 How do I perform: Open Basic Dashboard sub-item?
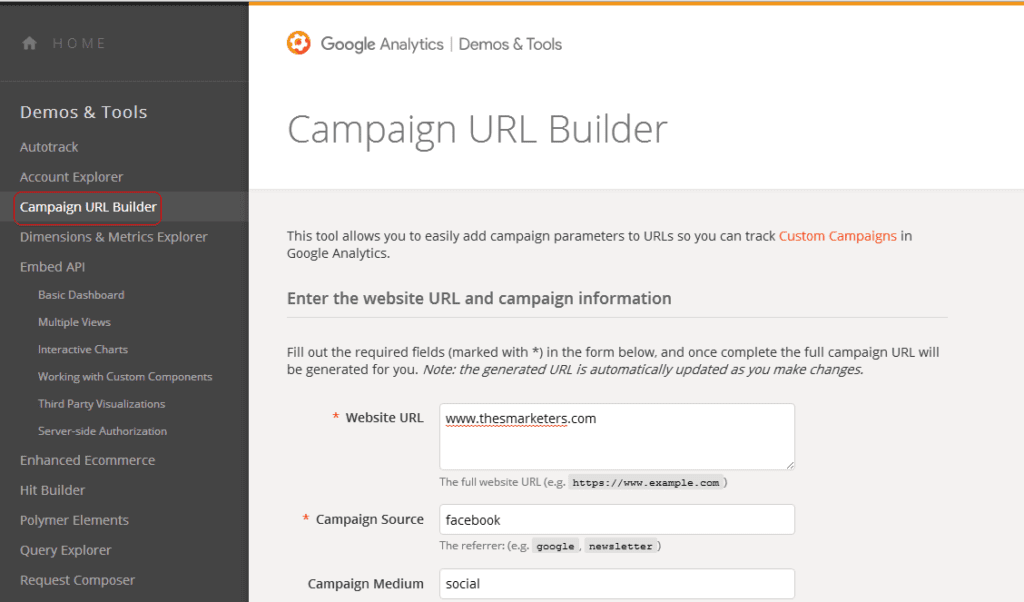coord(81,295)
